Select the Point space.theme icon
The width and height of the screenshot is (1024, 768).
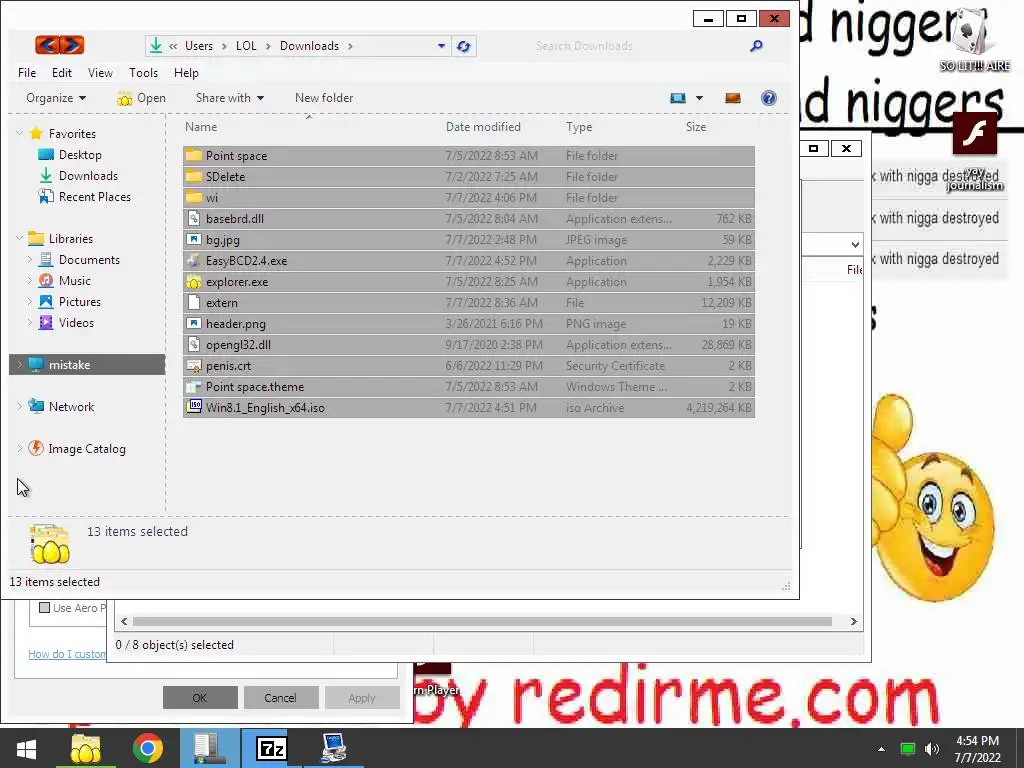pos(193,387)
